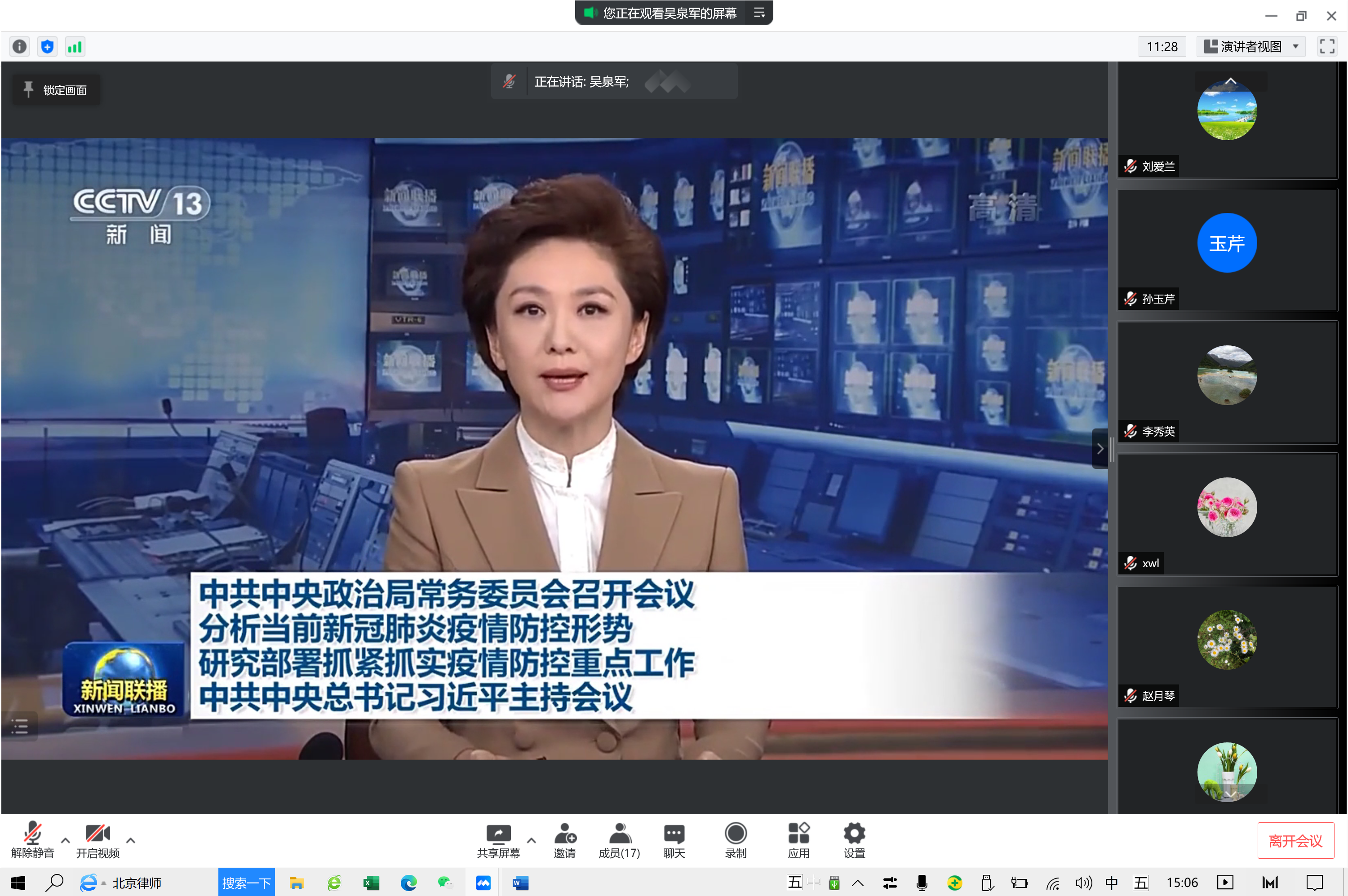Show hidden tray icons arrow
Viewport: 1348px width, 896px height.
[857, 883]
